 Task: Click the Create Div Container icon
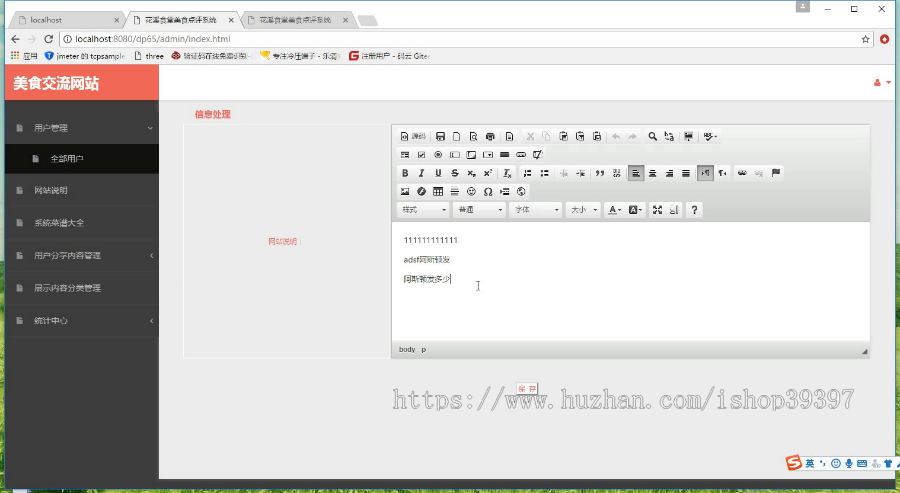[x=616, y=173]
